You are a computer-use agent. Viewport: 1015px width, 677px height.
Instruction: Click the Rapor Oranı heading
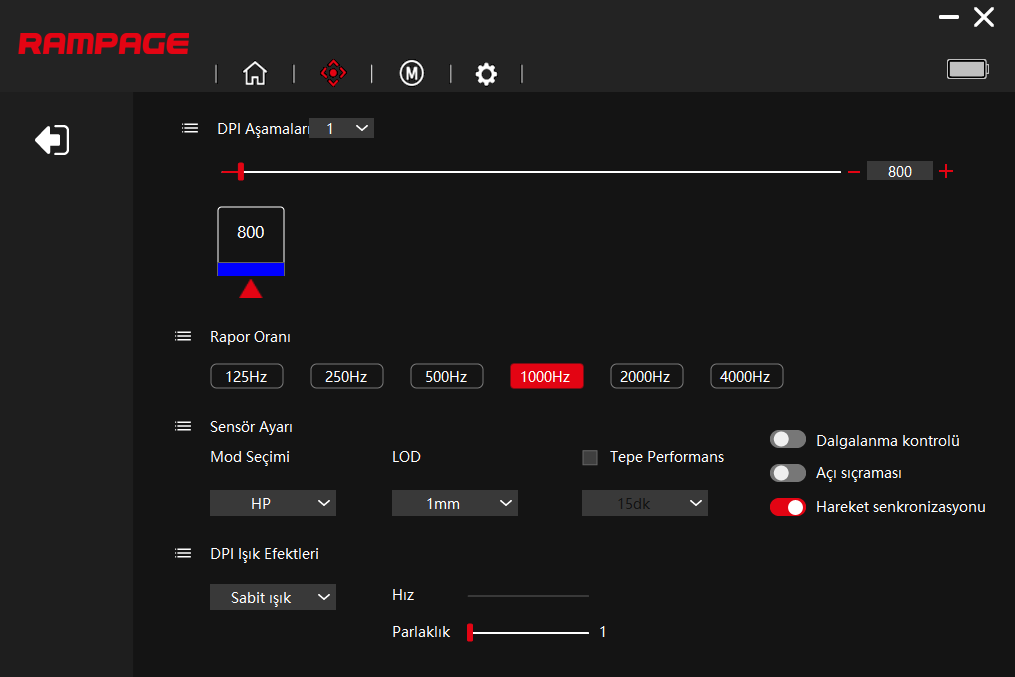250,337
